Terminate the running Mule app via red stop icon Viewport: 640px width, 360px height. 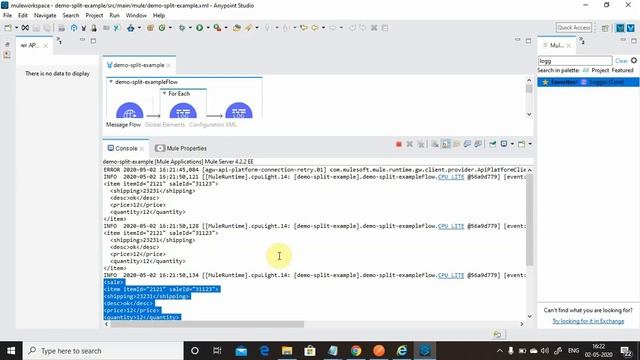(x=399, y=144)
